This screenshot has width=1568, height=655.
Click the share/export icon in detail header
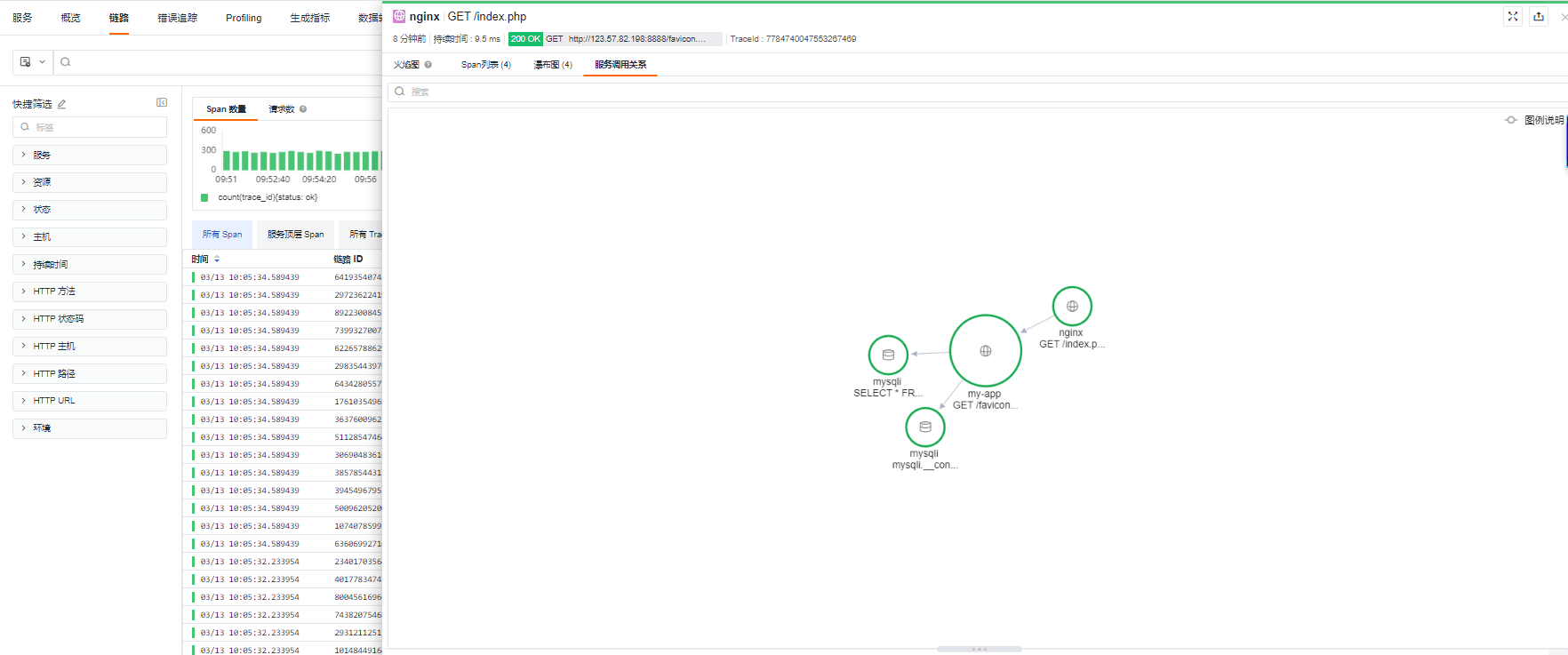[1539, 16]
